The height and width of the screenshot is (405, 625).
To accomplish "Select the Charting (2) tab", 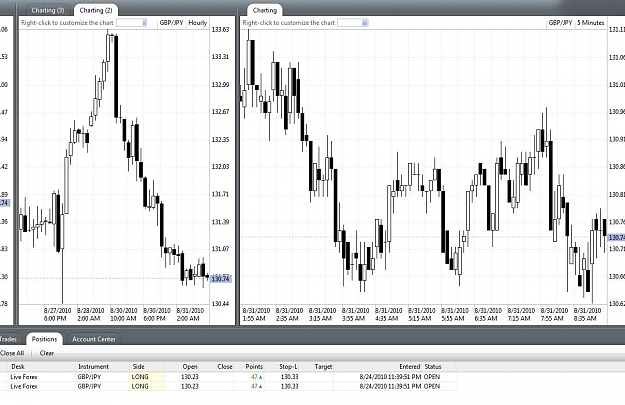I will (96, 10).
